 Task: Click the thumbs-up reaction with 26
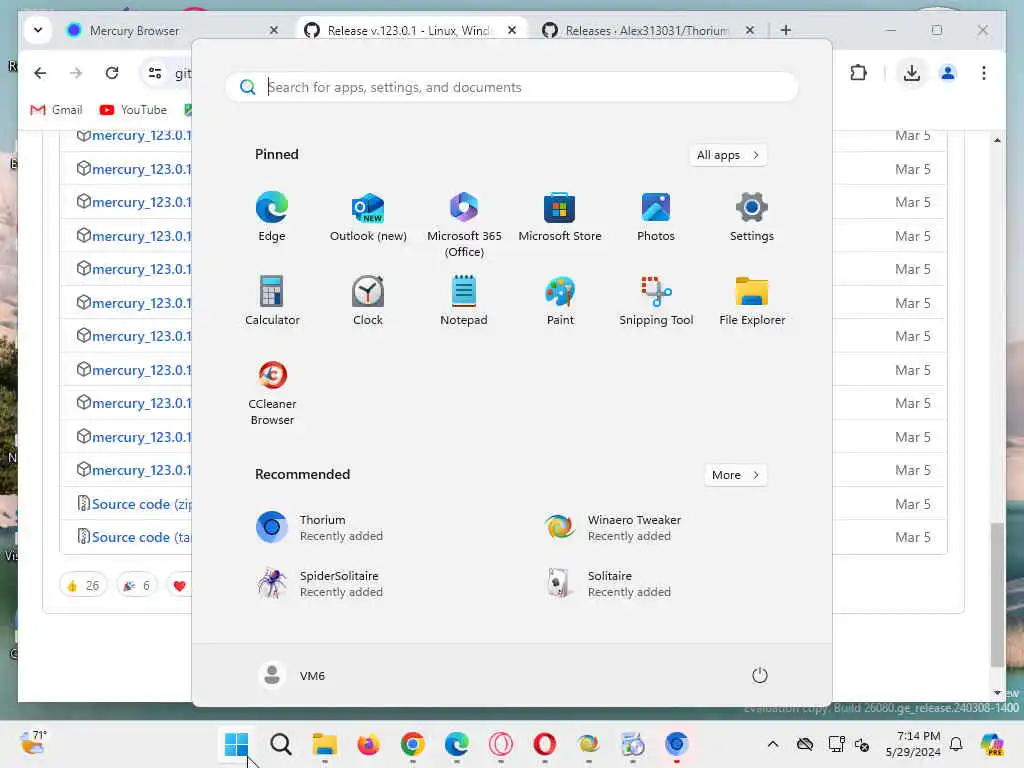[x=83, y=586]
